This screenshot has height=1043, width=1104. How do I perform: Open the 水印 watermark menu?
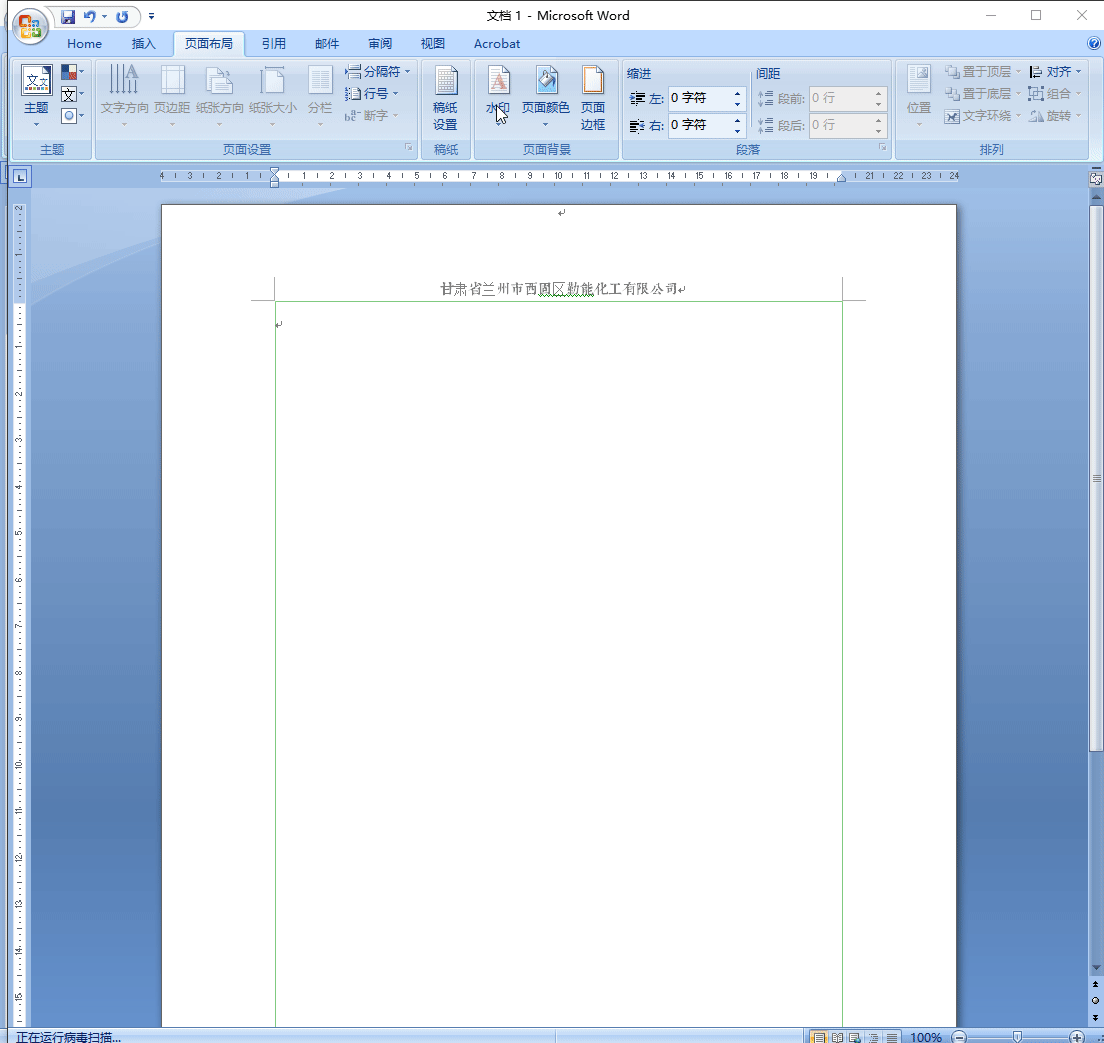[x=498, y=96]
